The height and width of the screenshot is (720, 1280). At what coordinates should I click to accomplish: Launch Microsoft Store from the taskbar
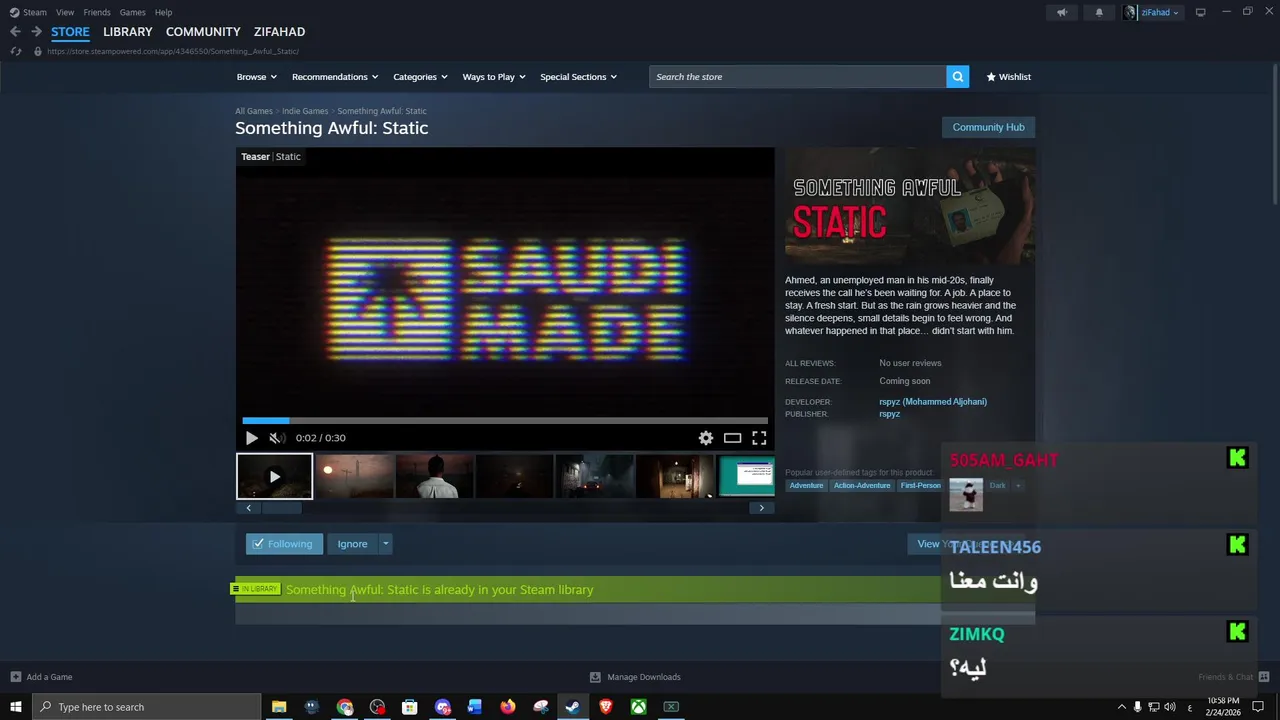click(409, 707)
